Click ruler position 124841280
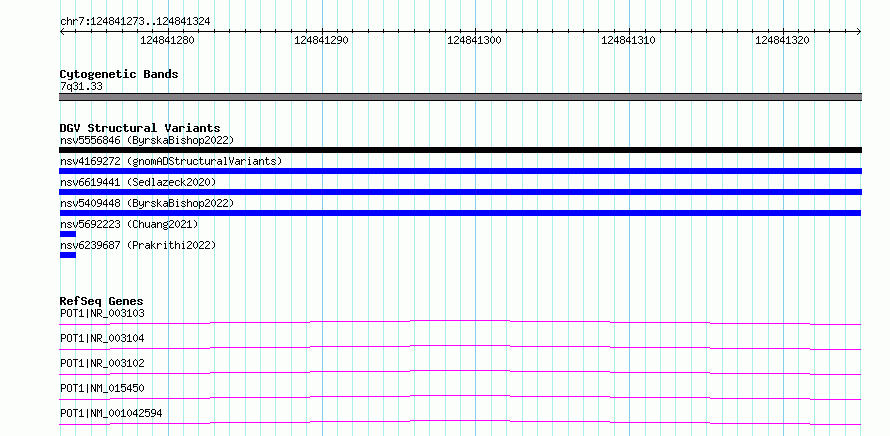Screen dimensions: 890x436 [x=167, y=40]
